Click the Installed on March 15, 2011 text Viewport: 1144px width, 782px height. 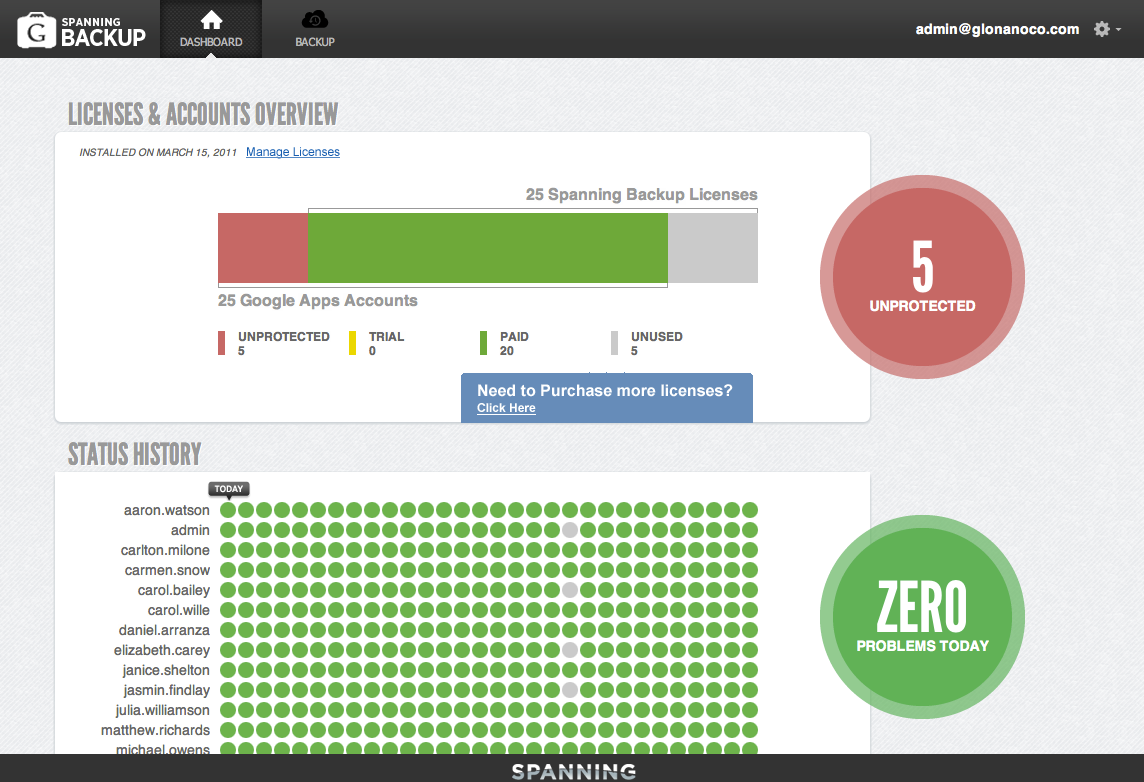point(158,152)
